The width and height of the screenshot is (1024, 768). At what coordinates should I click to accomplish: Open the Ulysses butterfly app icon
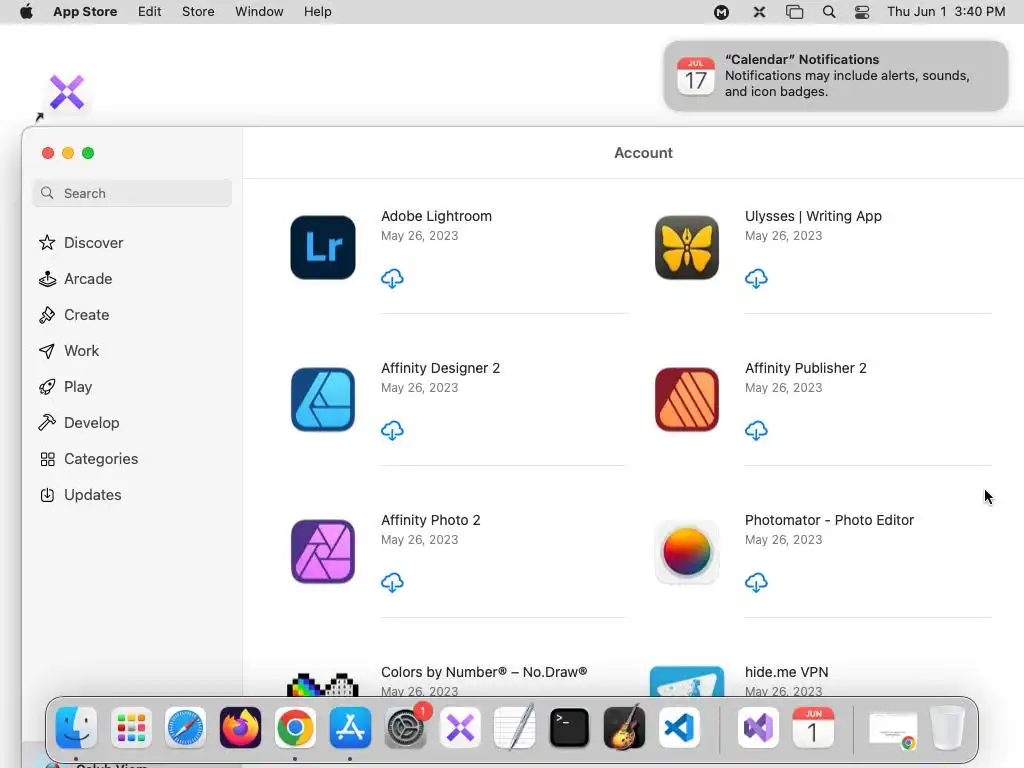tap(686, 248)
